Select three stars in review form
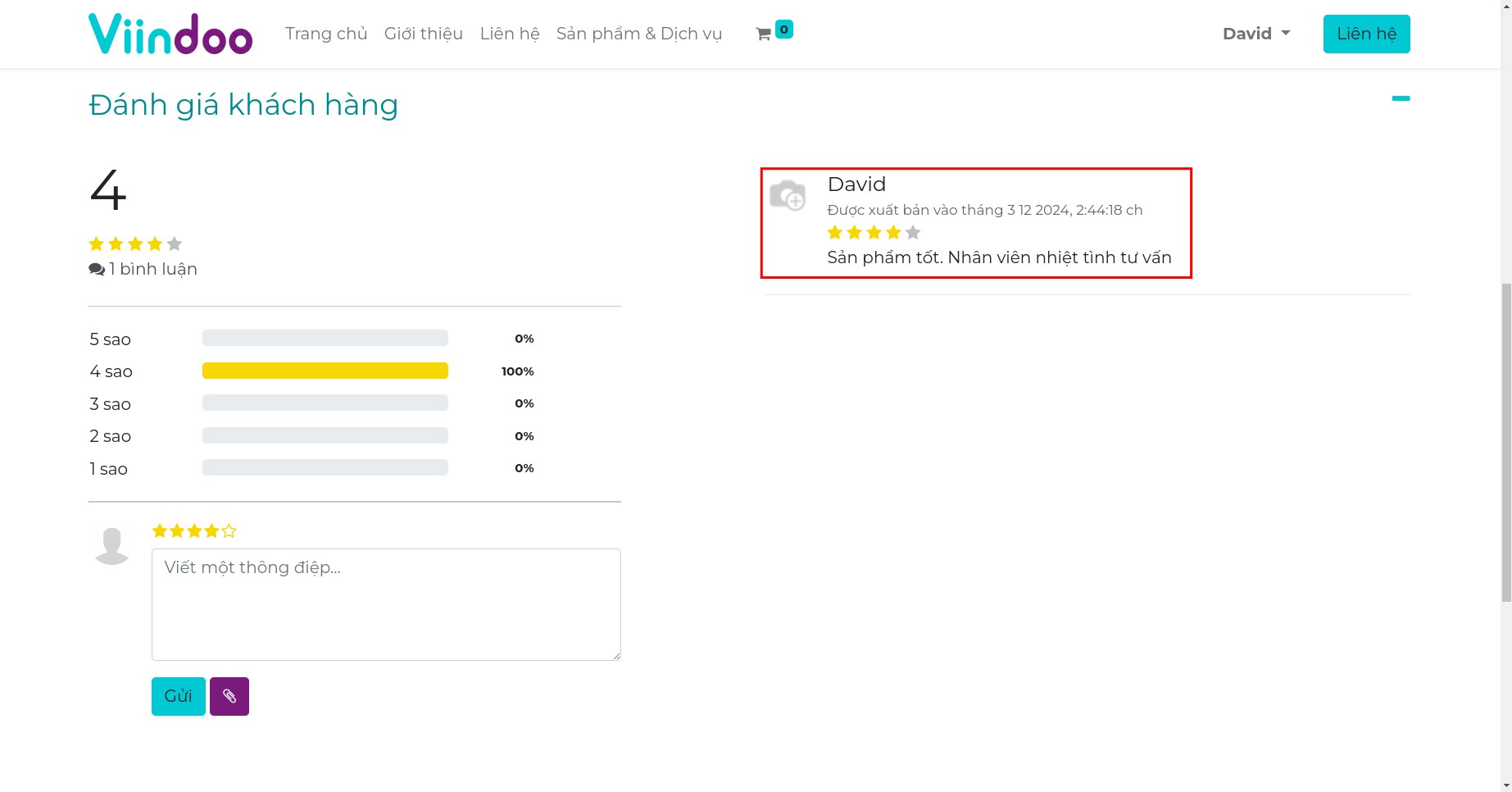 [x=194, y=531]
